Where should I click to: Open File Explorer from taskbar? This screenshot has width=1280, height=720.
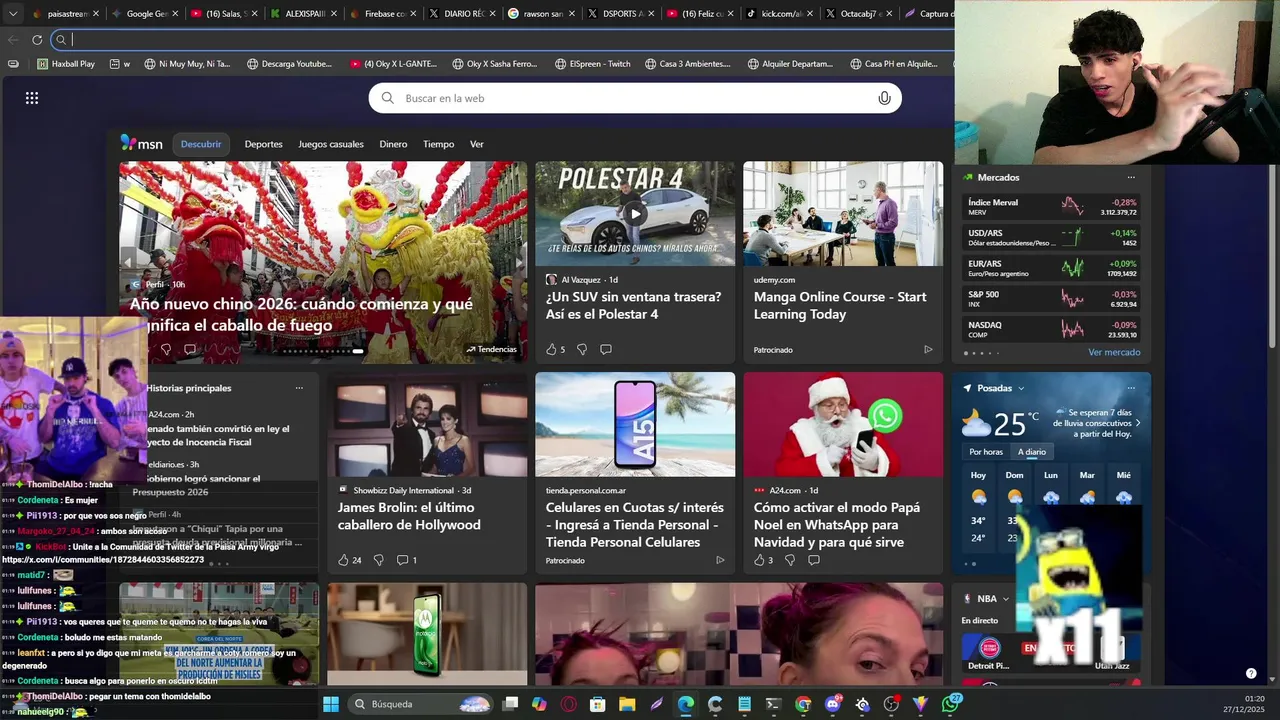click(626, 704)
